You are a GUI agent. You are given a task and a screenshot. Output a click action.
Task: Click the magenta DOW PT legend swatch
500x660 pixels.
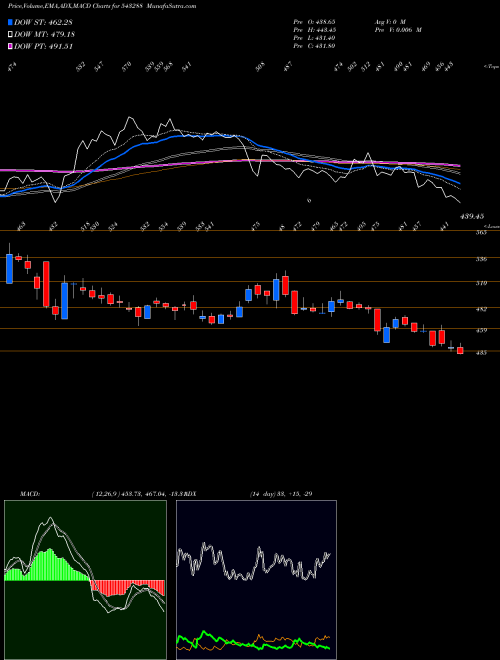[x=11, y=46]
